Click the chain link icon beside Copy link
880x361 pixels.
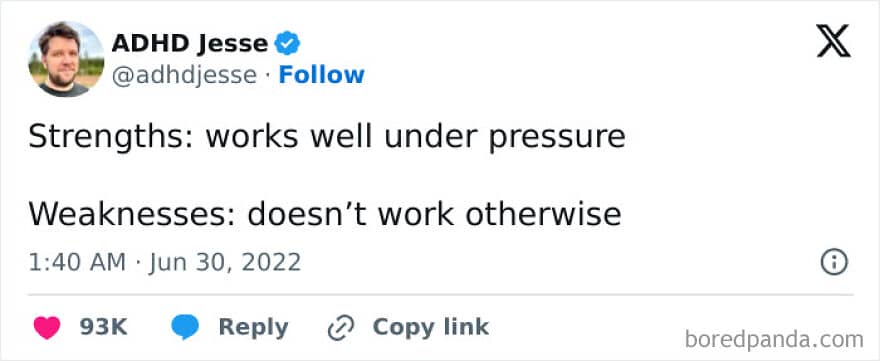pyautogui.click(x=341, y=328)
